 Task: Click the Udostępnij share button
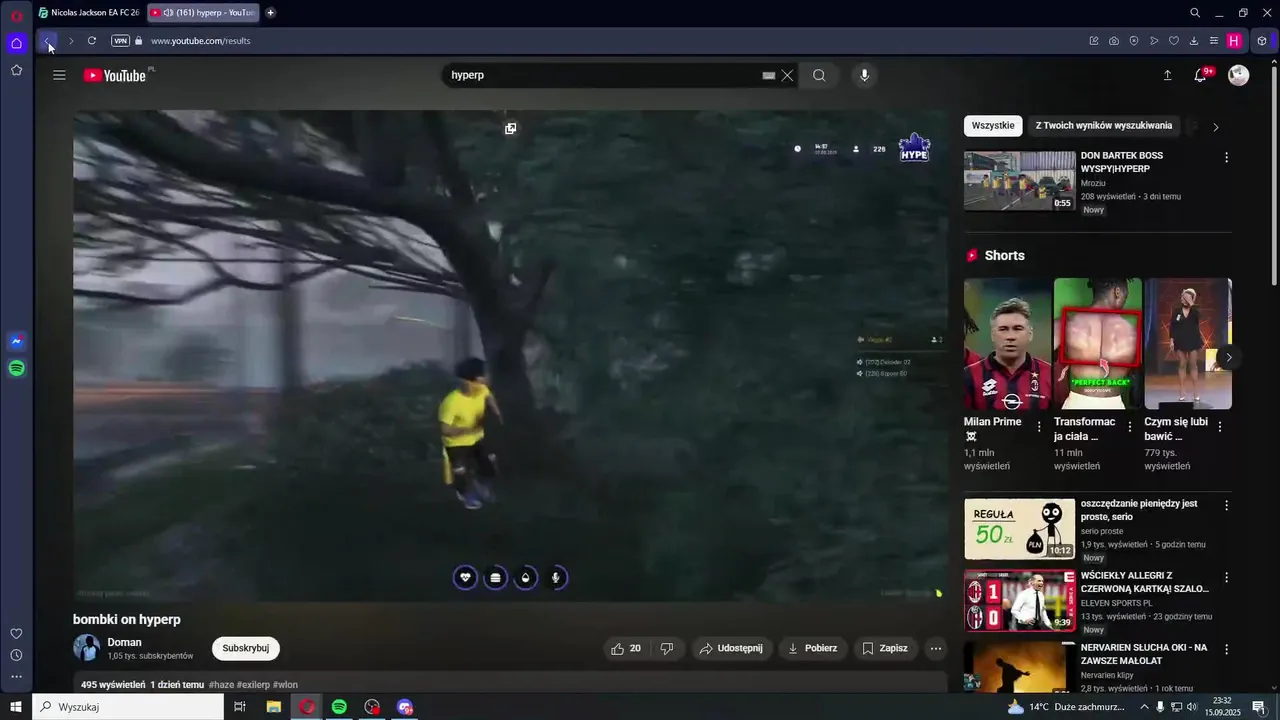tap(731, 648)
